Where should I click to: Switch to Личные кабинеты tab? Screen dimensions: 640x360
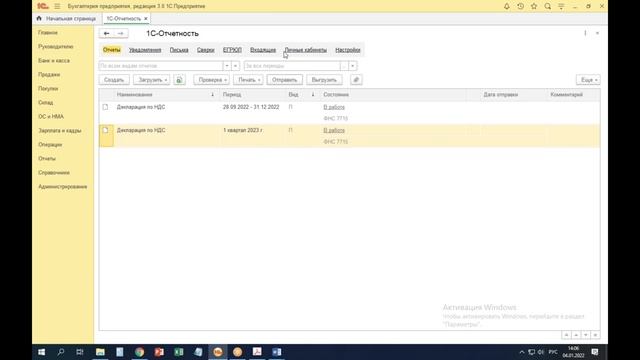(x=306, y=50)
